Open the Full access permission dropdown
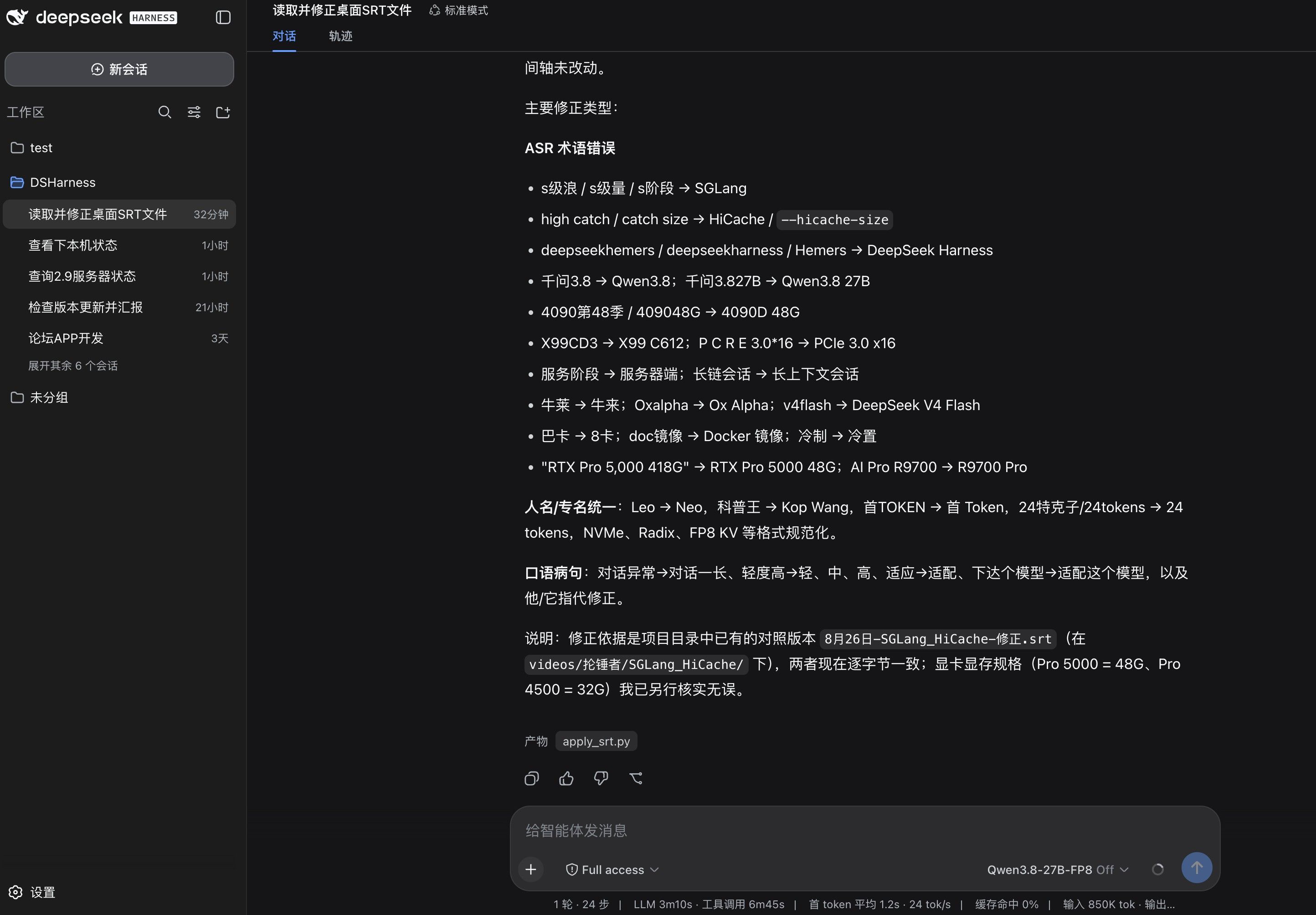 pyautogui.click(x=612, y=870)
